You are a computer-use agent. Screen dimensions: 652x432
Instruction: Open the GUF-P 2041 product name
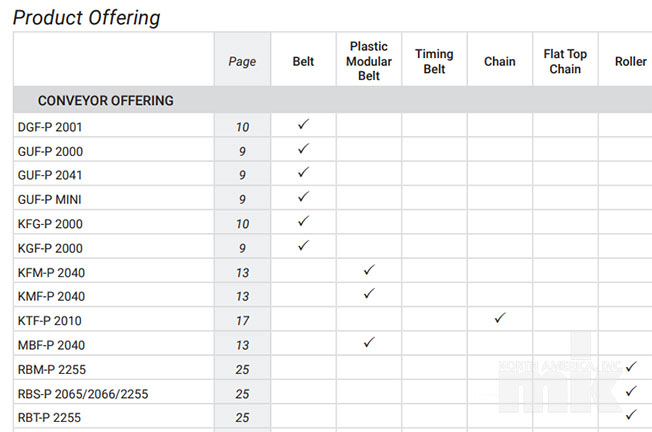tap(50, 175)
